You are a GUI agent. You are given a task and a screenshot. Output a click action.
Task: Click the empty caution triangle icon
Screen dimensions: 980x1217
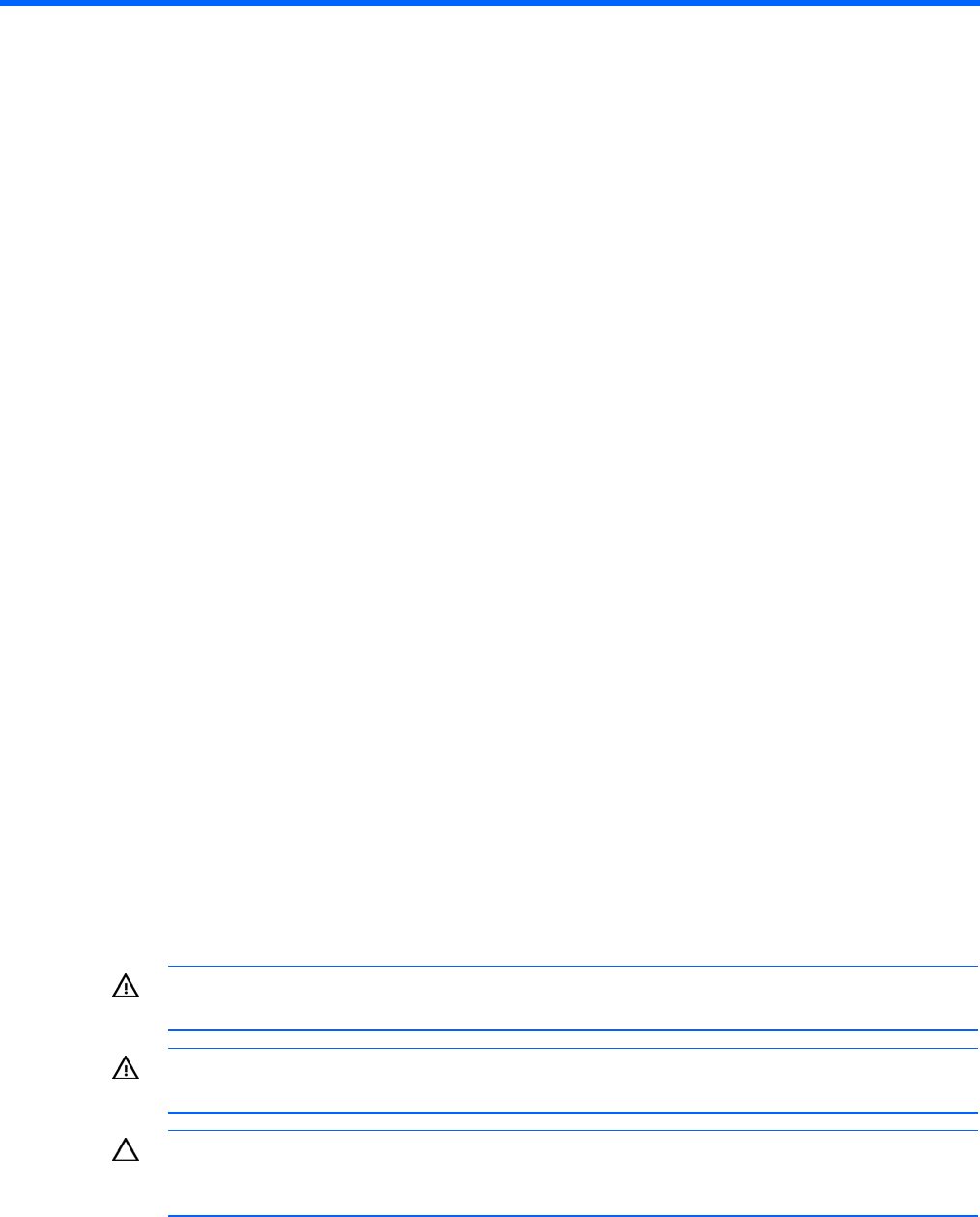click(x=125, y=1151)
